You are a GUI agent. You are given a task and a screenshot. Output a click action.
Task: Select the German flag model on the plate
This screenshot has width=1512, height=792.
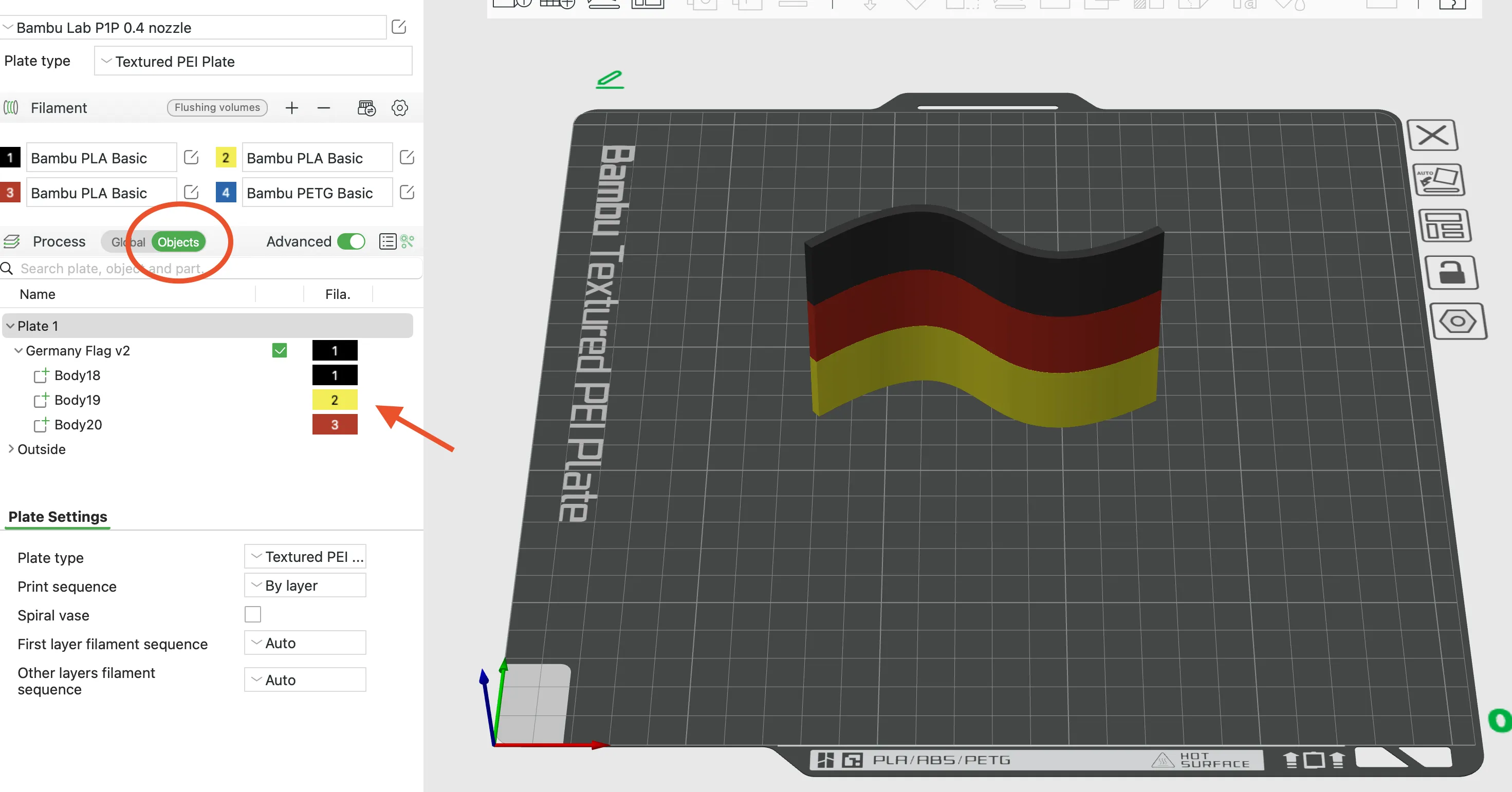pyautogui.click(x=984, y=317)
